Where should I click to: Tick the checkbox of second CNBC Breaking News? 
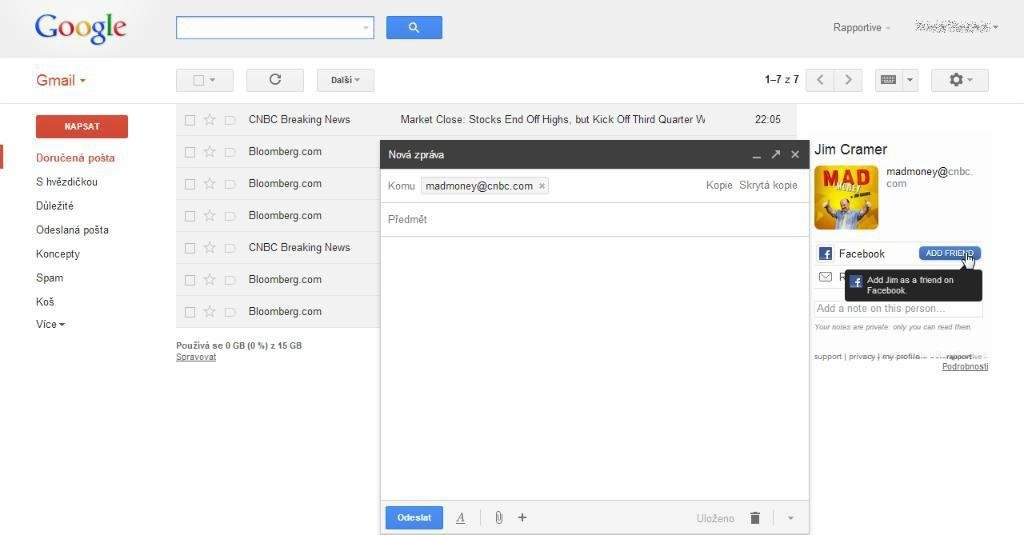coord(189,248)
